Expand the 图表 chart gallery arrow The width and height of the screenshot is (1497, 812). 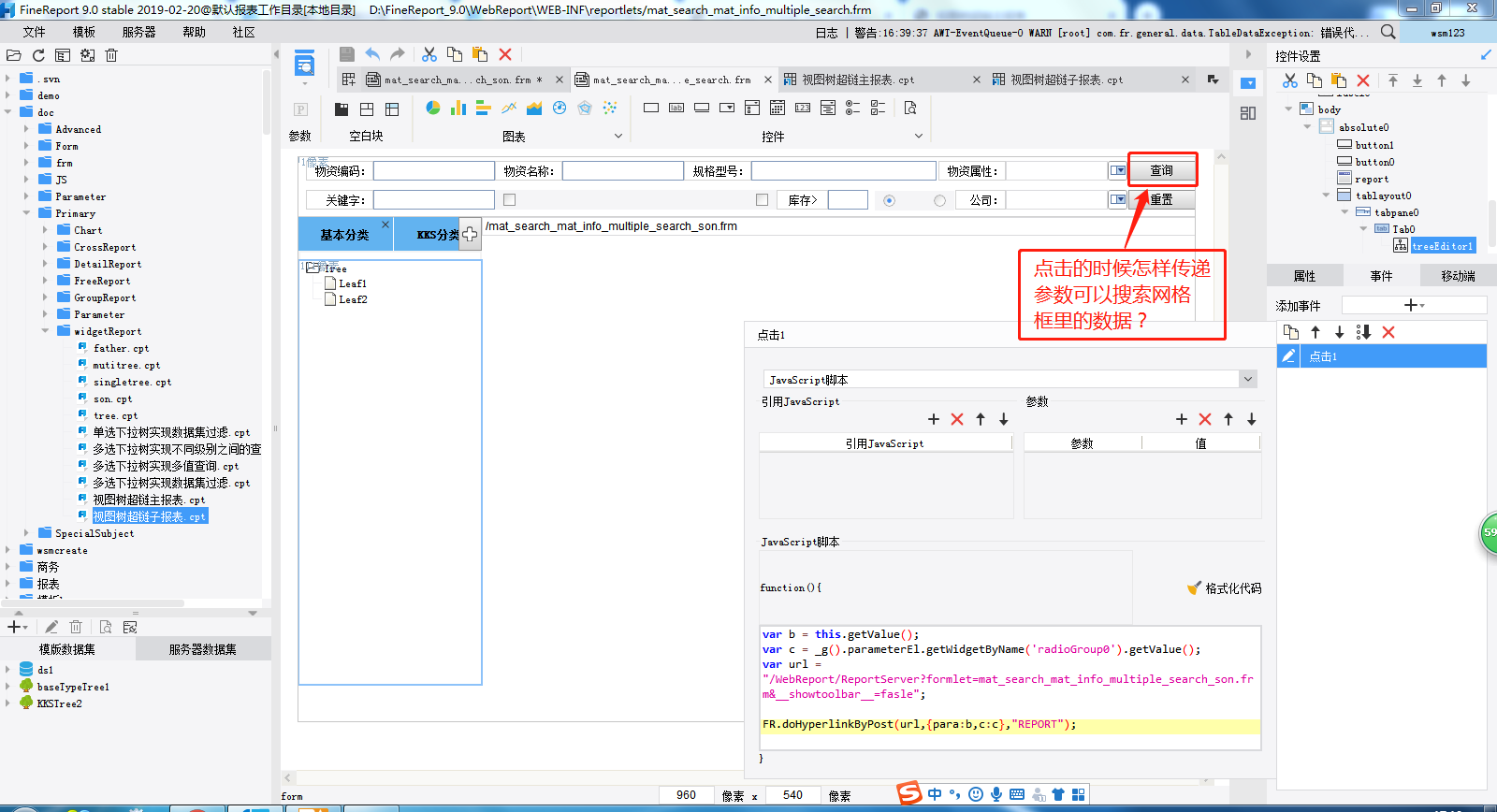click(618, 136)
